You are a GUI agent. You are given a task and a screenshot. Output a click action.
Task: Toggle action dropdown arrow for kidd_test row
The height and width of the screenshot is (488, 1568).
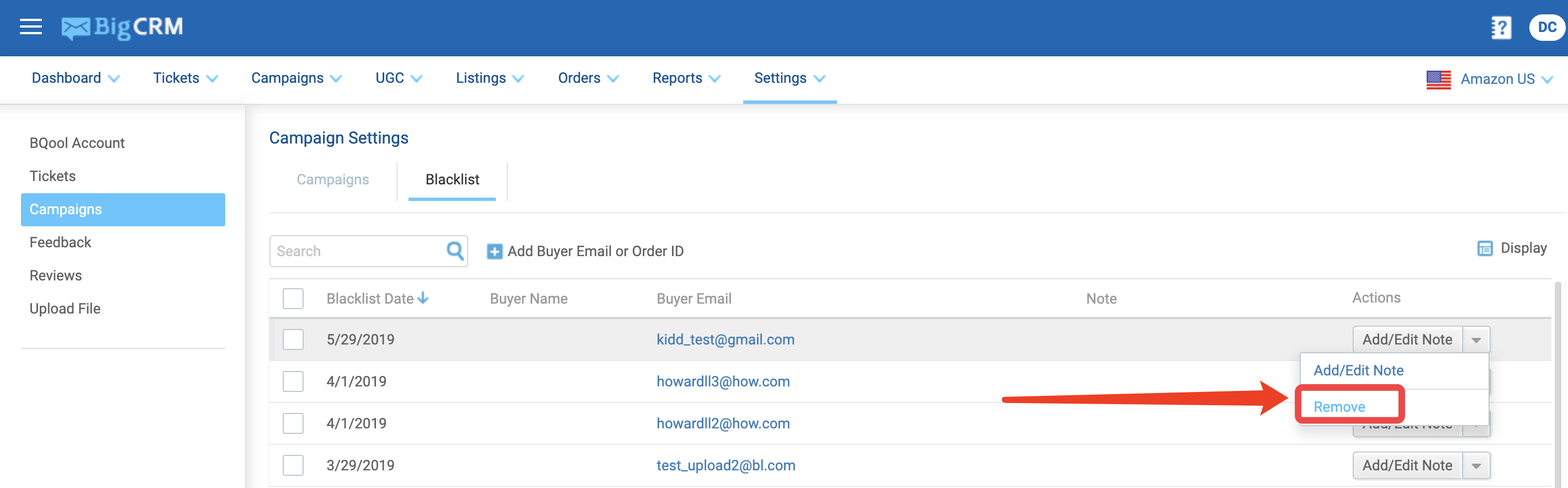coord(1476,340)
